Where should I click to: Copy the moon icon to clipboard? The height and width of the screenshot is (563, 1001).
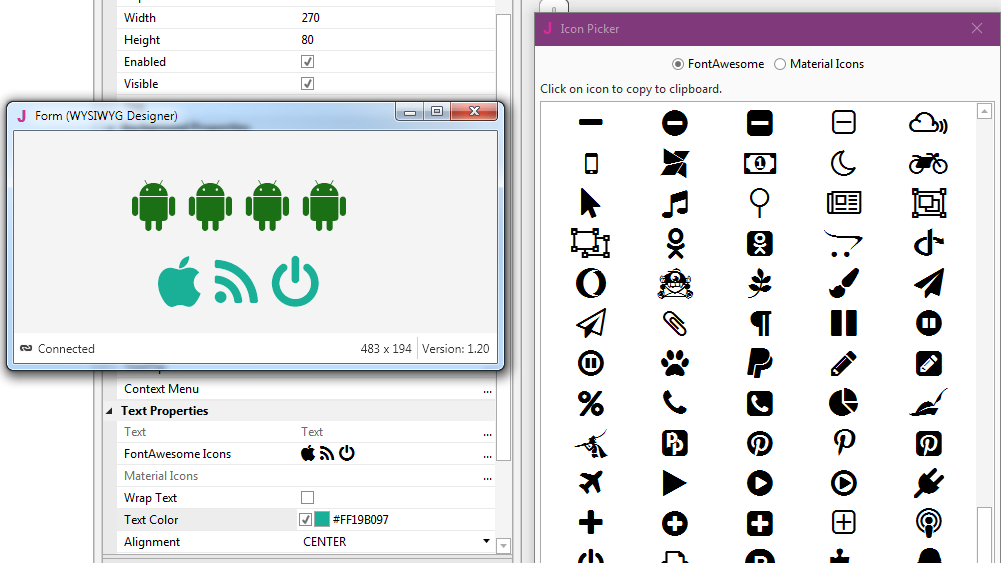(843, 163)
